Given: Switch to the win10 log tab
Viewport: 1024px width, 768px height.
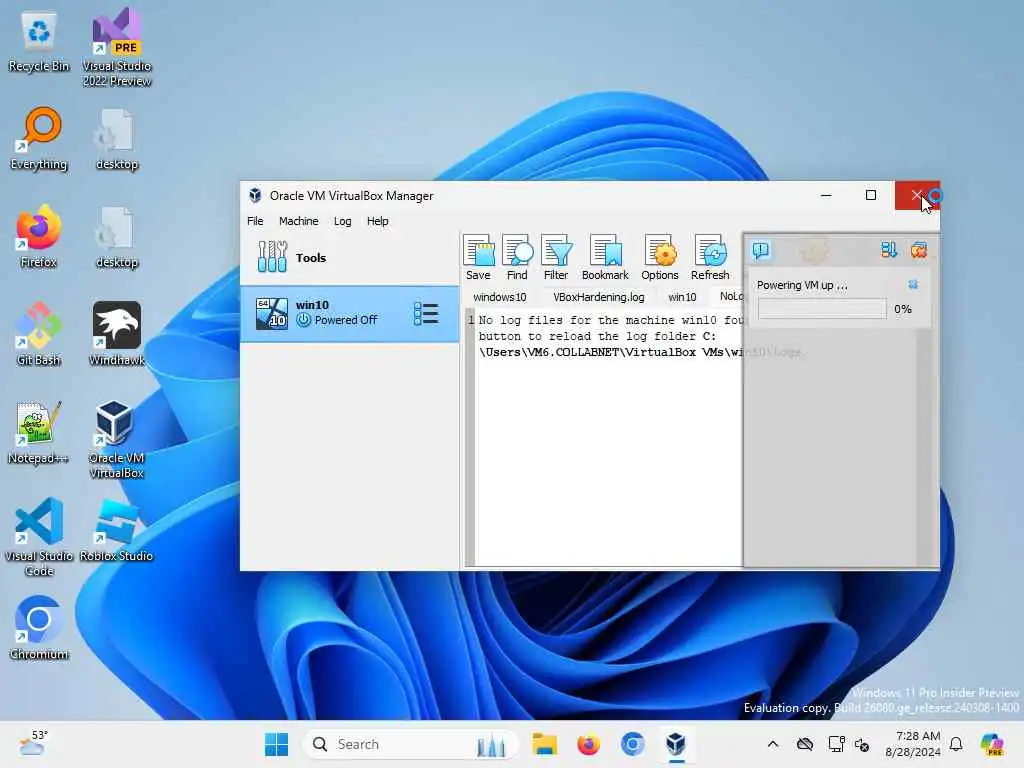Looking at the screenshot, I should 682,297.
